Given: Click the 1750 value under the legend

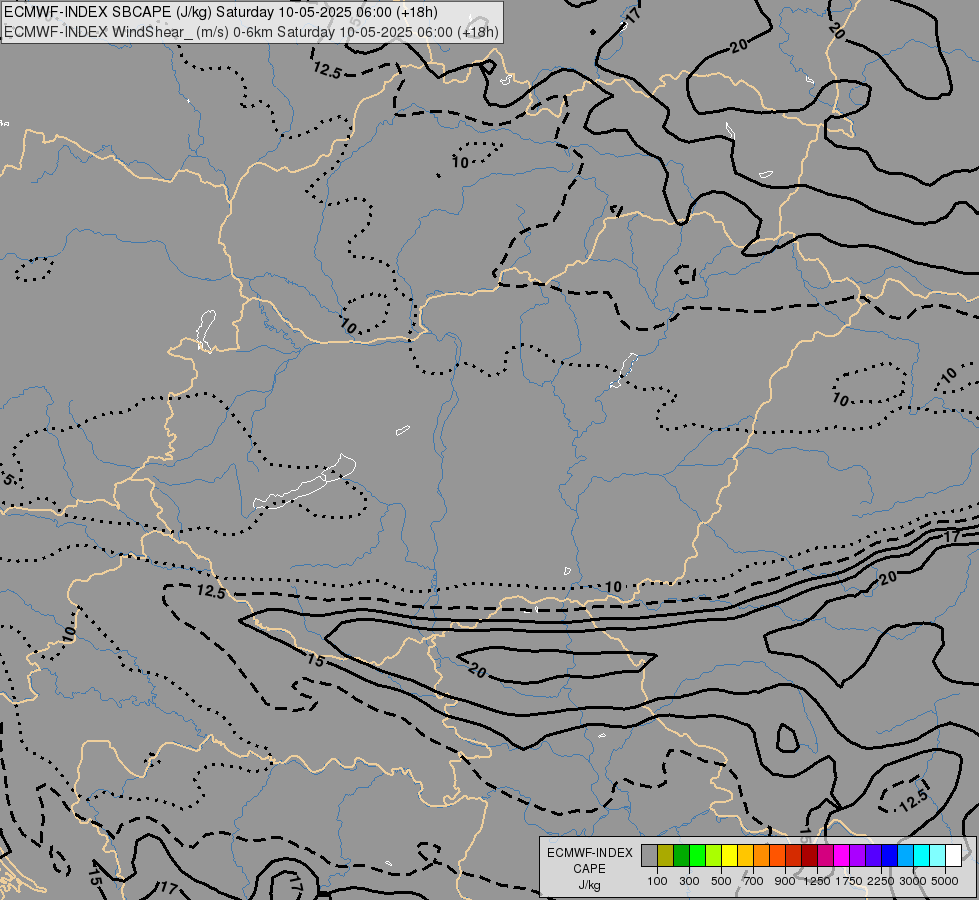Looking at the screenshot, I should click(x=849, y=881).
